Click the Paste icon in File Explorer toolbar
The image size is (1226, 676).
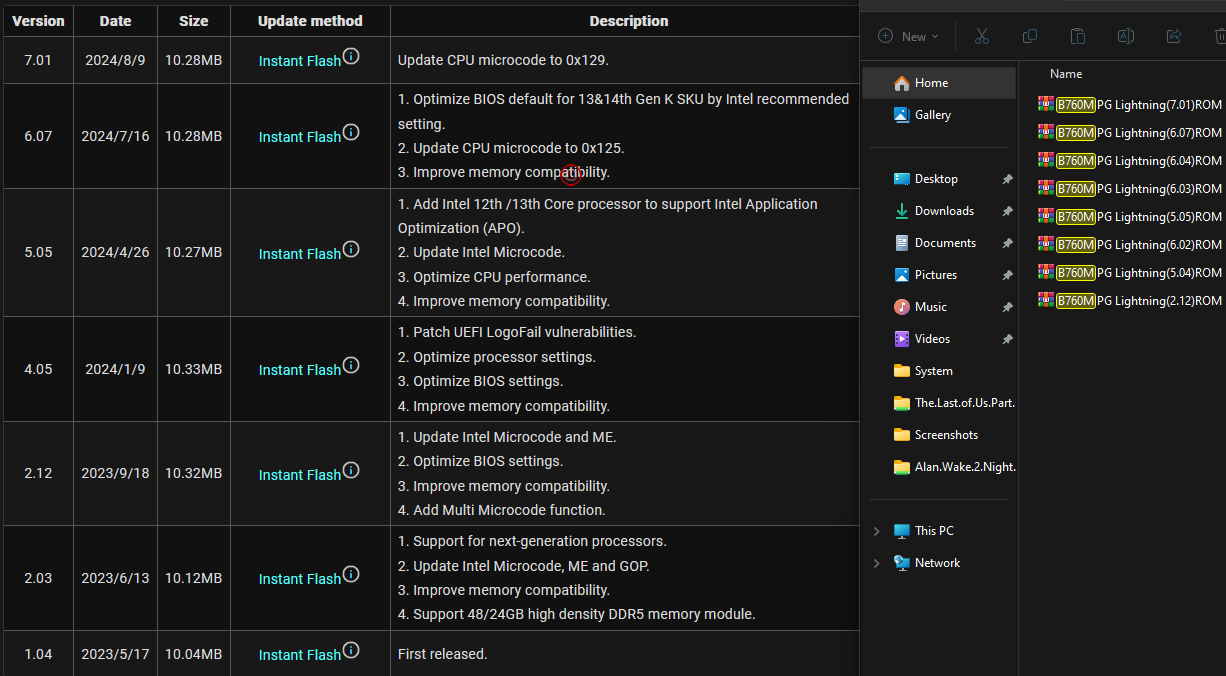pyautogui.click(x=1077, y=36)
